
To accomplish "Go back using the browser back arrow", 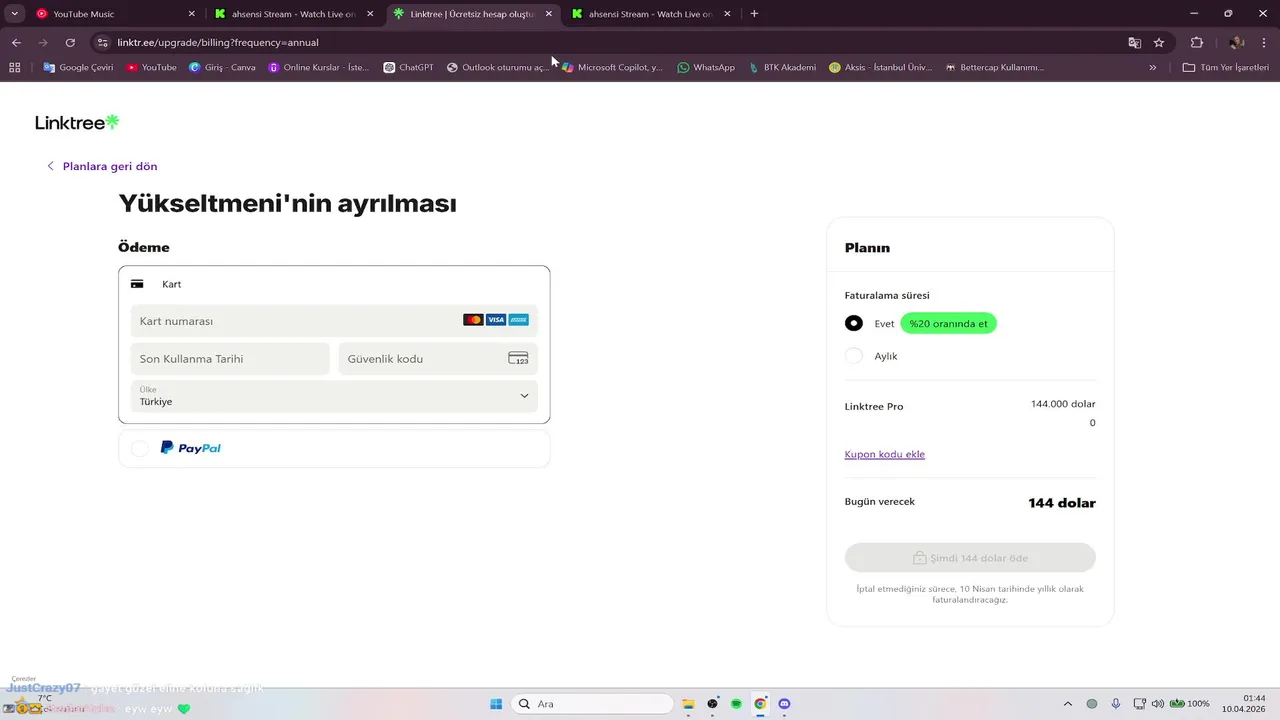I will [16, 43].
